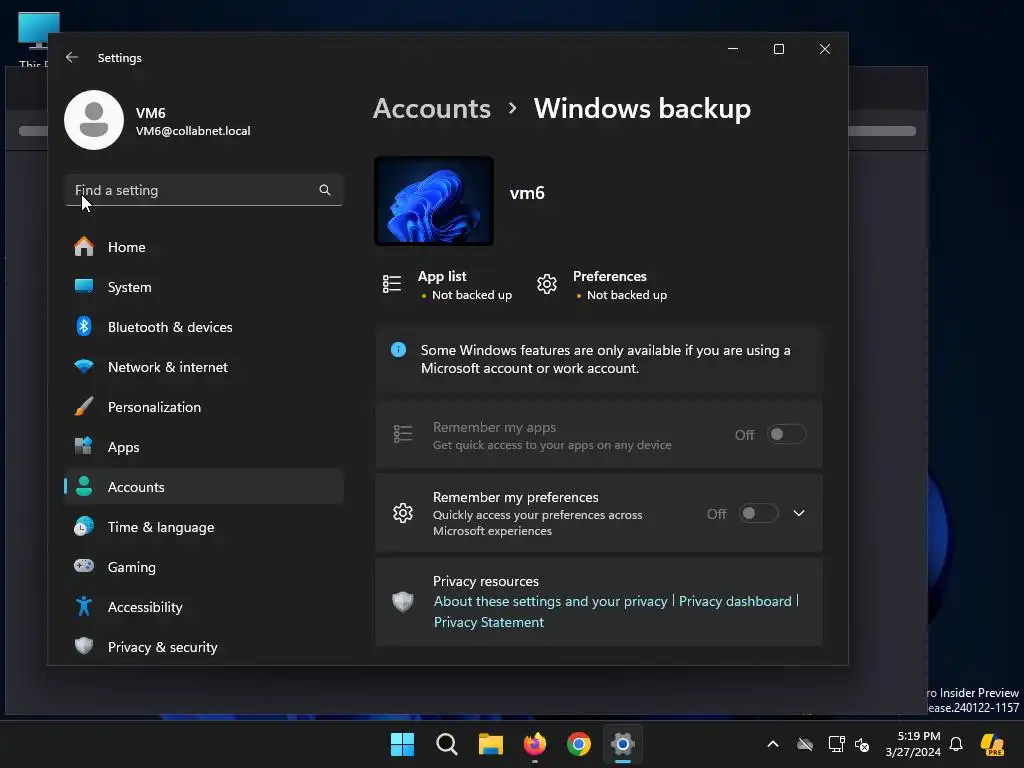The image size is (1024, 768).
Task: Open System settings
Action: (204, 287)
